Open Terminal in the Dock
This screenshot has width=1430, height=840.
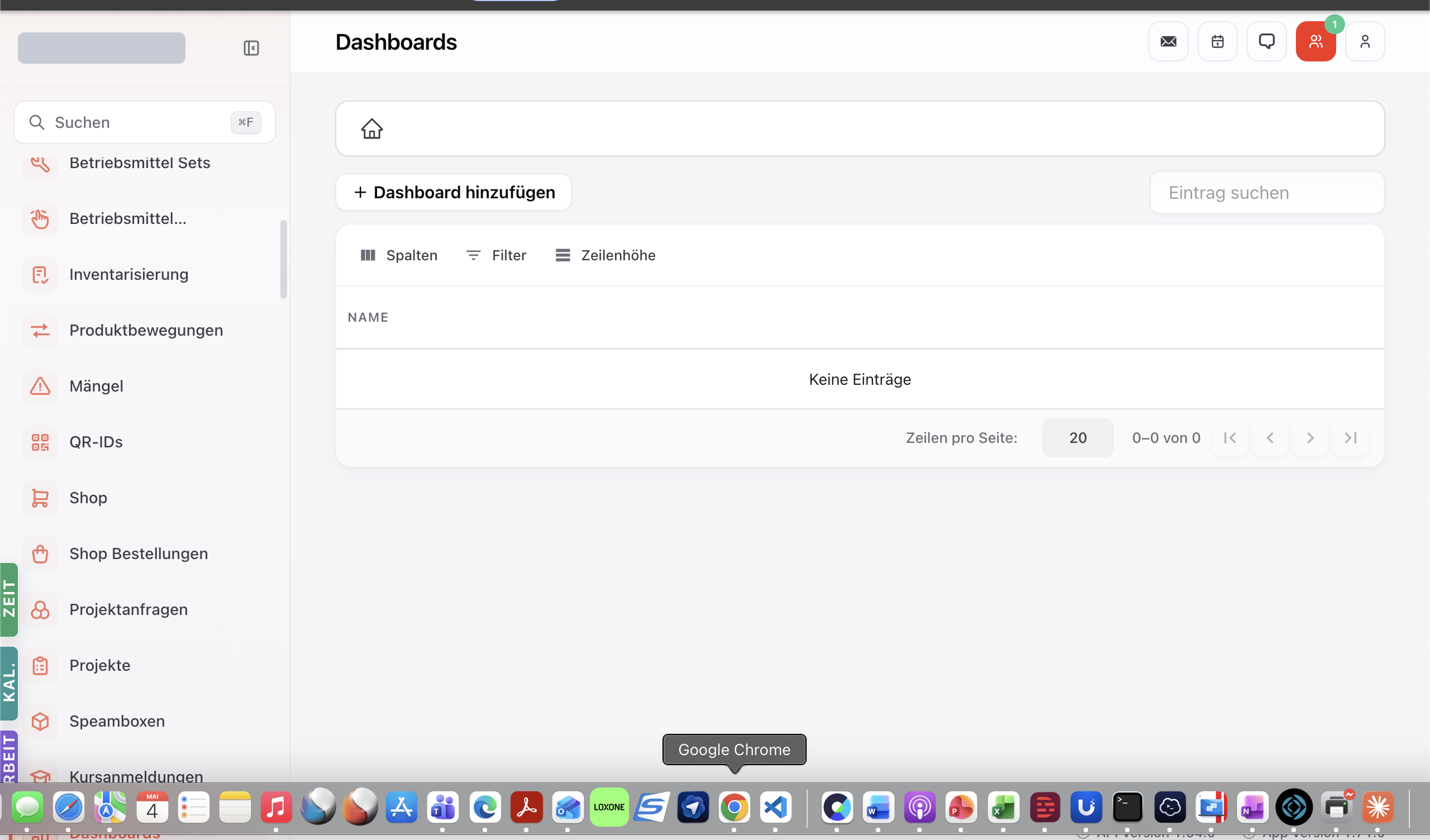[x=1127, y=807]
